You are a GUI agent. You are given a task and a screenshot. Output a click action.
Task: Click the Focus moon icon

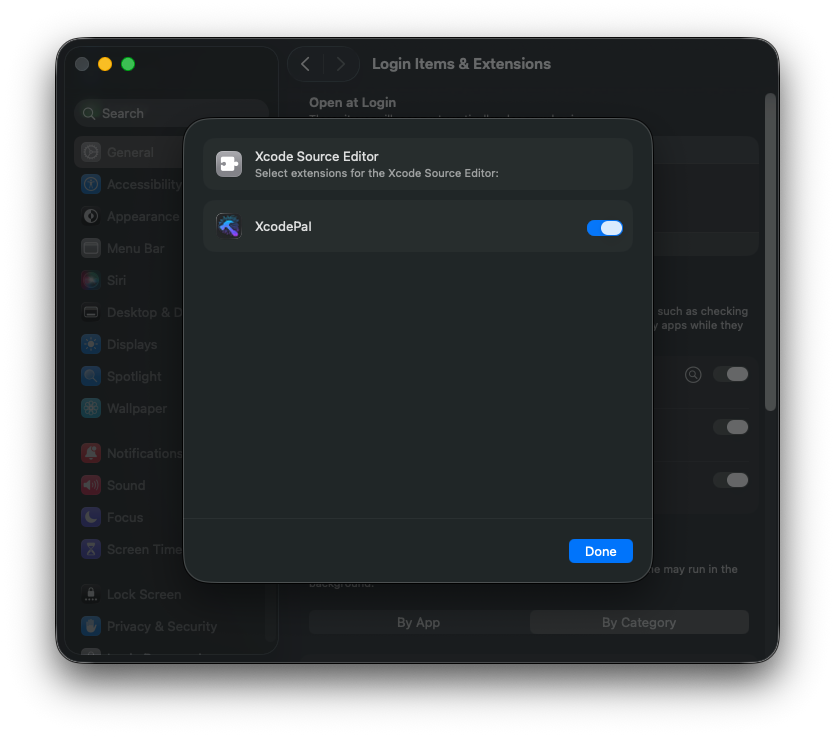pyautogui.click(x=91, y=517)
